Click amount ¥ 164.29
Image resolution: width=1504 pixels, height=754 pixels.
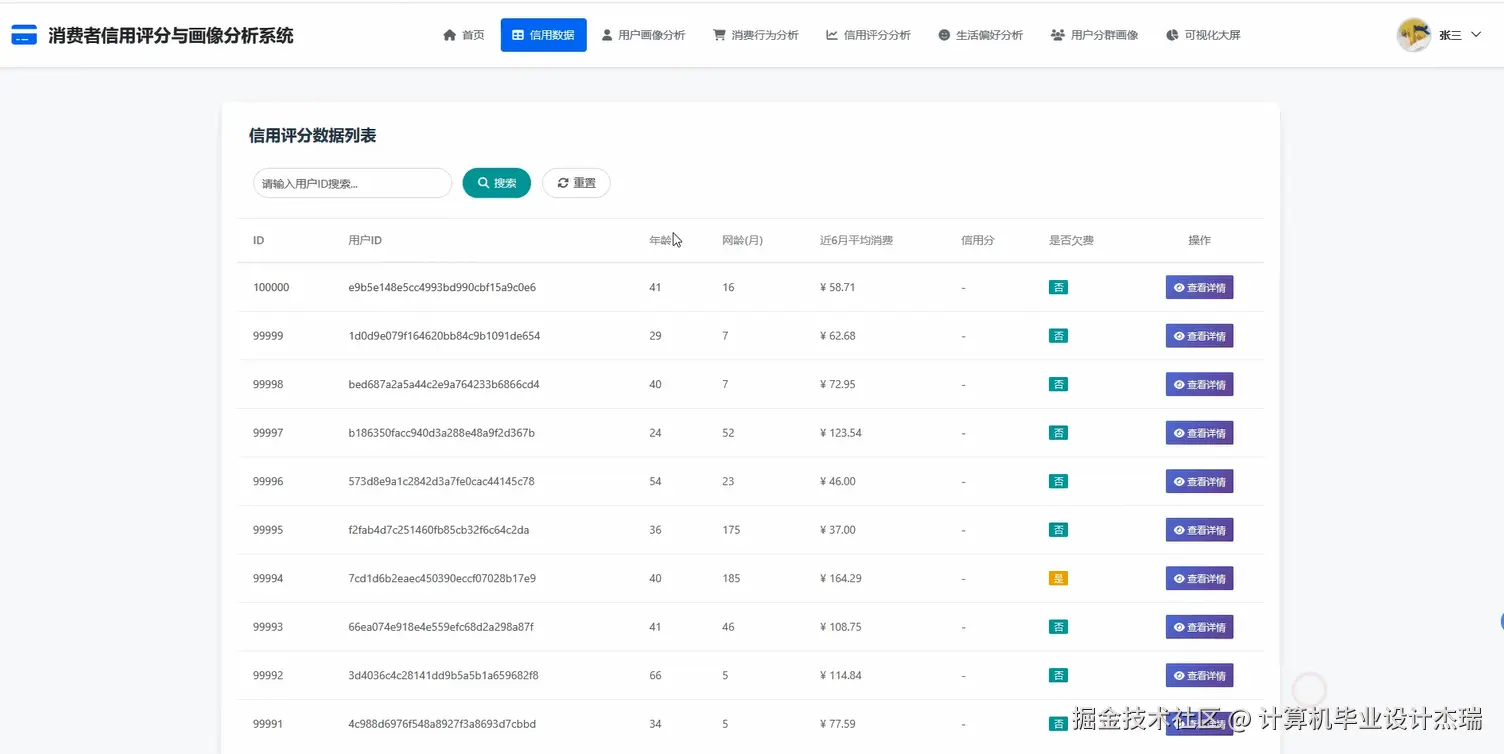tap(841, 578)
